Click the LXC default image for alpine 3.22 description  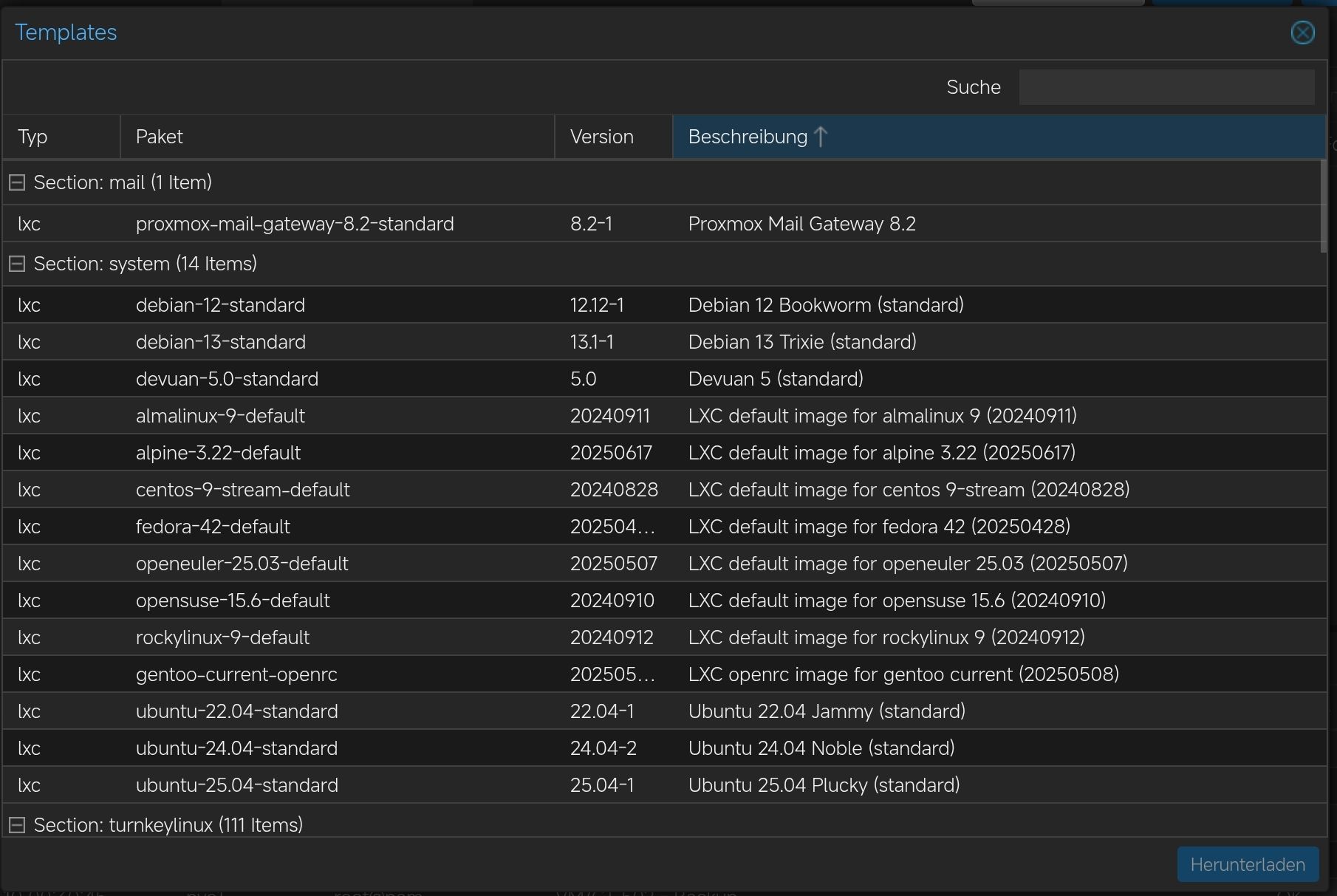[882, 453]
